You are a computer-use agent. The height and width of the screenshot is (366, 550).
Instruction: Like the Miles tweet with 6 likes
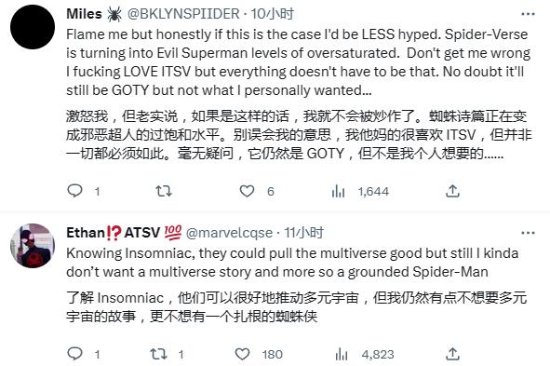pyautogui.click(x=247, y=191)
